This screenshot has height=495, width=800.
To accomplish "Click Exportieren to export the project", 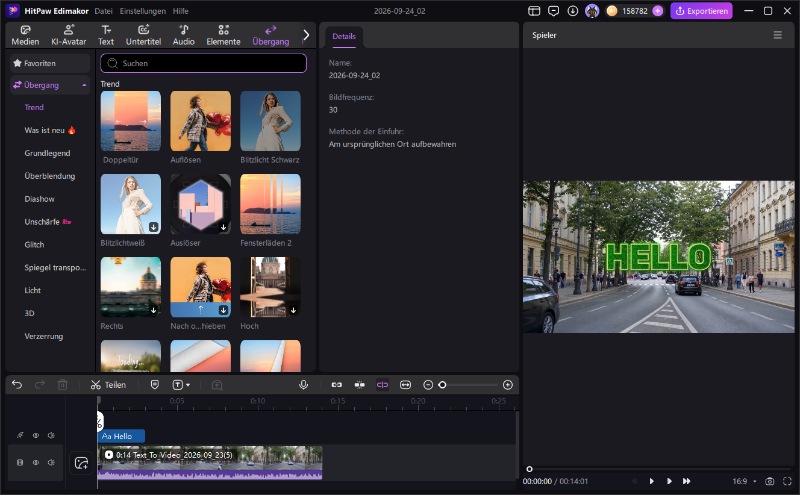I will point(702,11).
